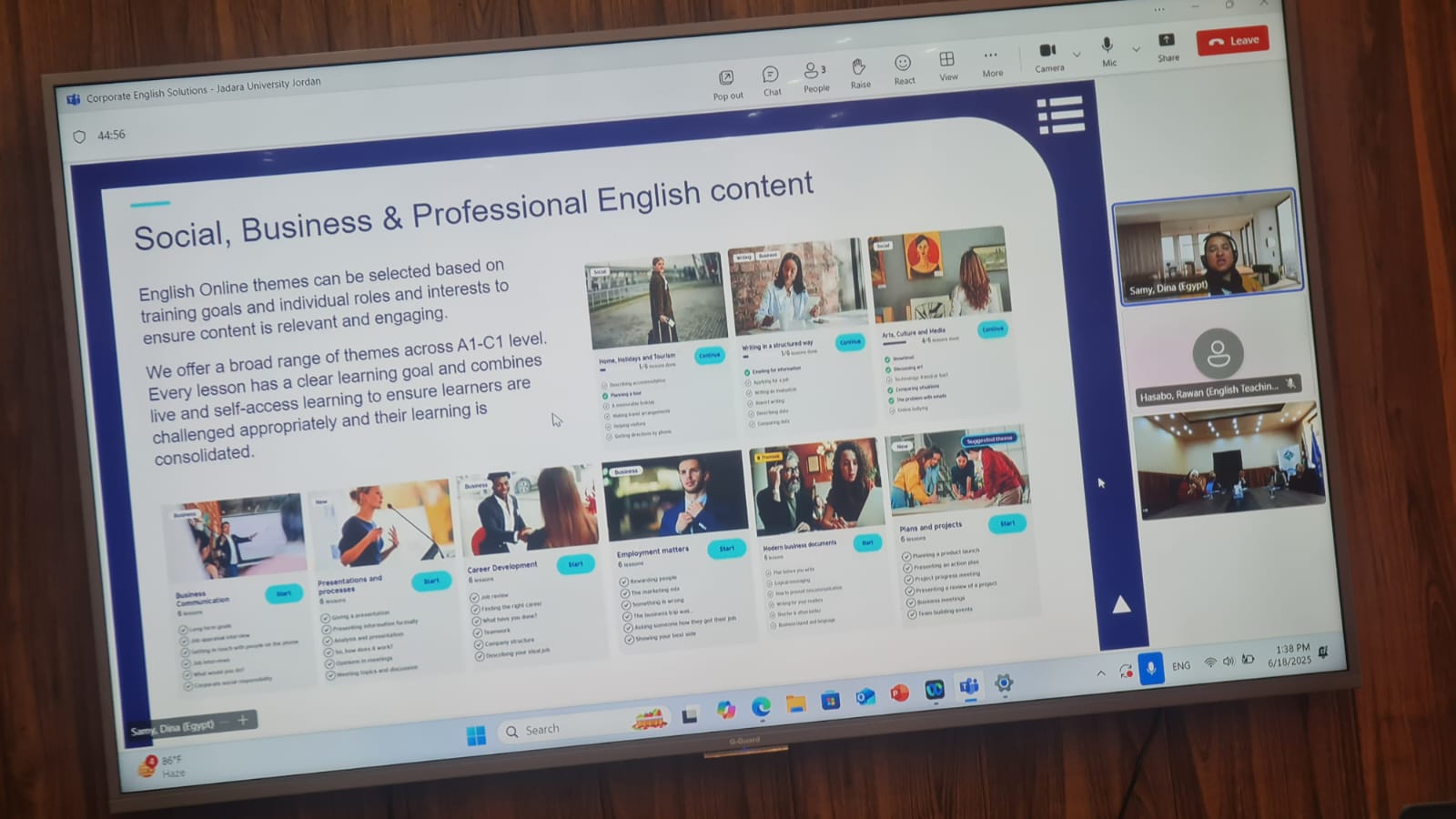Select Samy, Dina (Egypt) video thumbnail
The width and height of the screenshot is (1456, 819).
tap(1207, 247)
